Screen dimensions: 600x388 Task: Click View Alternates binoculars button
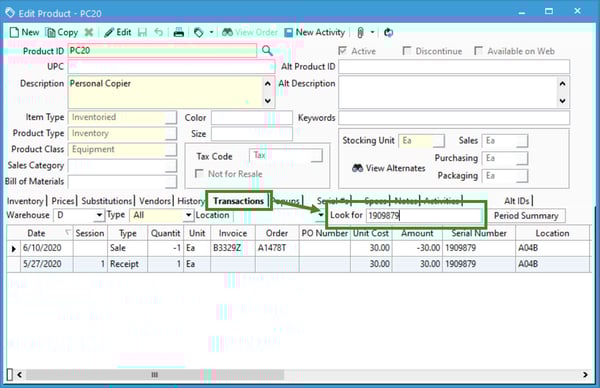pyautogui.click(x=388, y=168)
